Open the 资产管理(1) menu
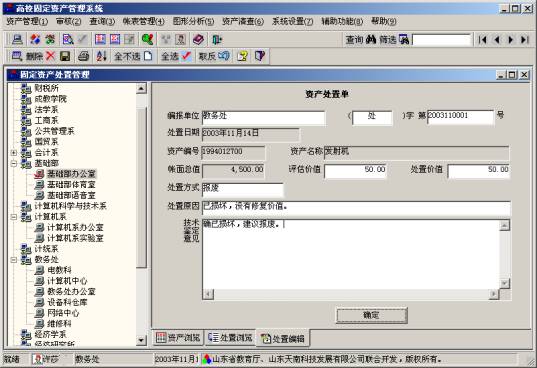Screen dimensions: 537x368 27,22
